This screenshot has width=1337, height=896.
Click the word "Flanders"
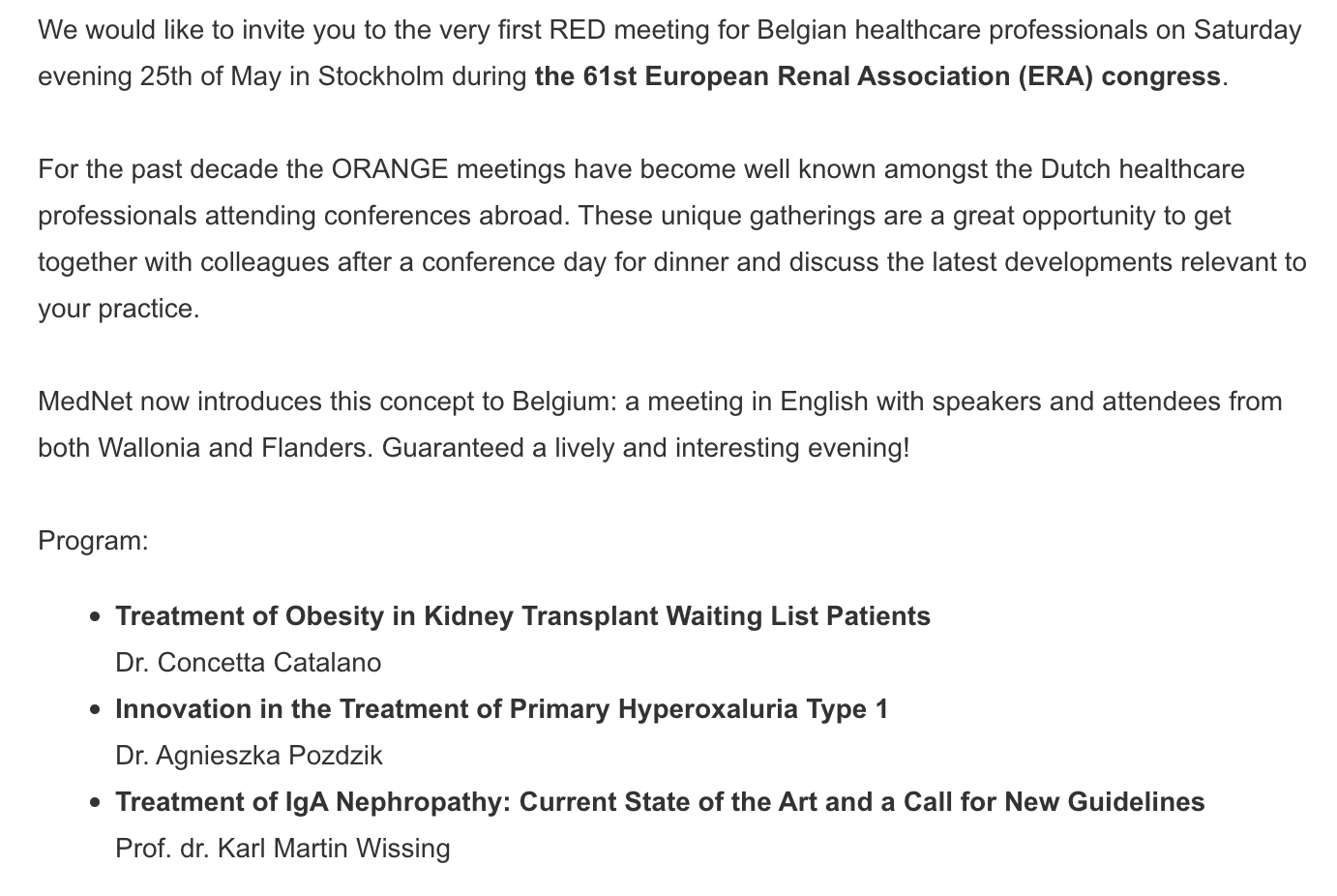point(315,448)
